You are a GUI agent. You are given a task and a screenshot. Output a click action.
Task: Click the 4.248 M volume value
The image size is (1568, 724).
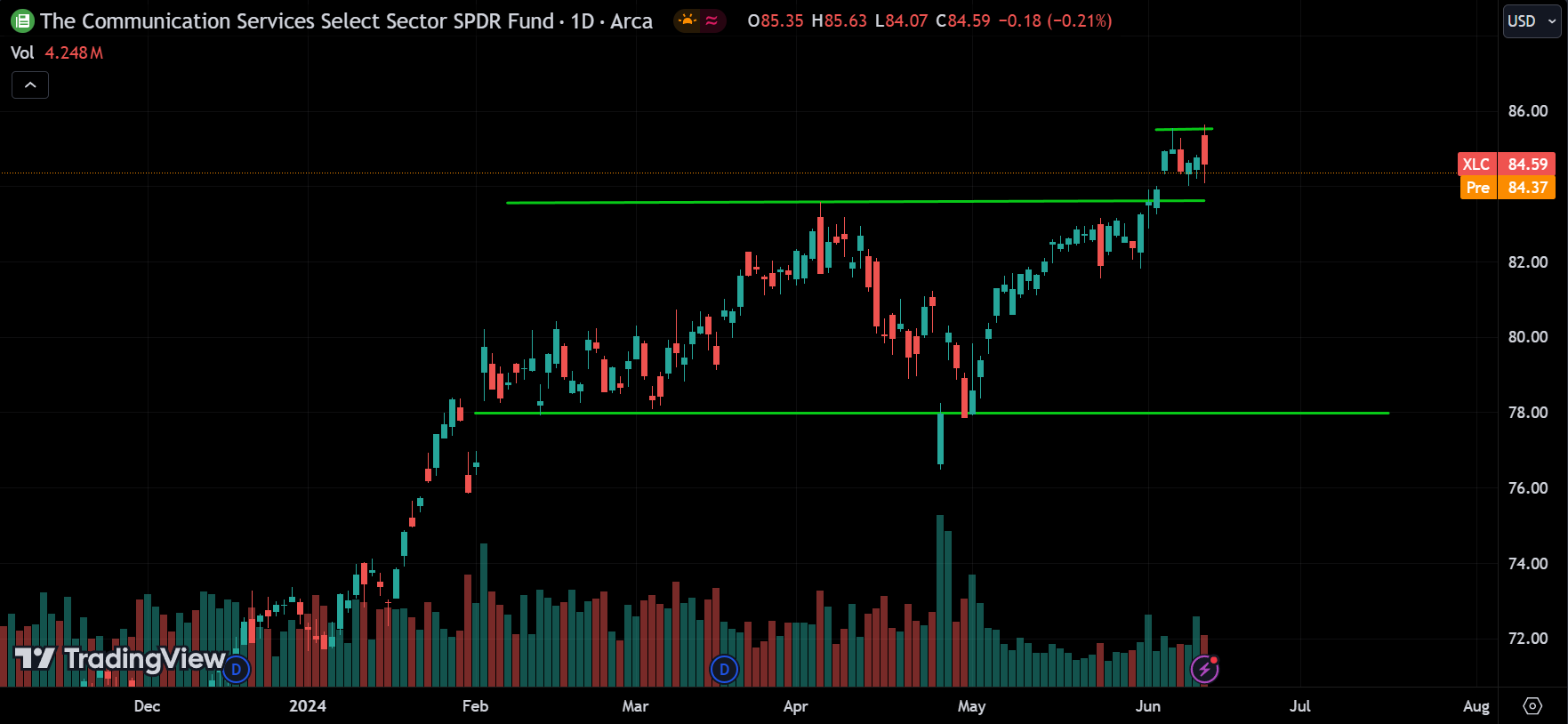tap(74, 52)
